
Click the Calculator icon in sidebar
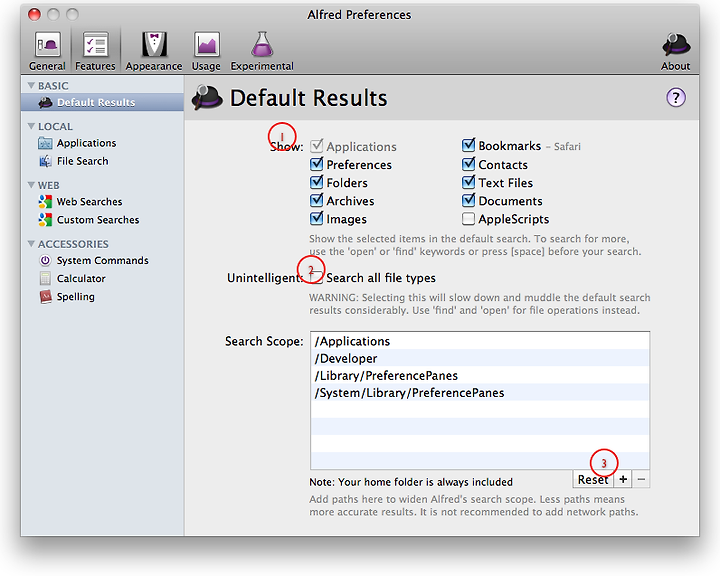click(45, 278)
